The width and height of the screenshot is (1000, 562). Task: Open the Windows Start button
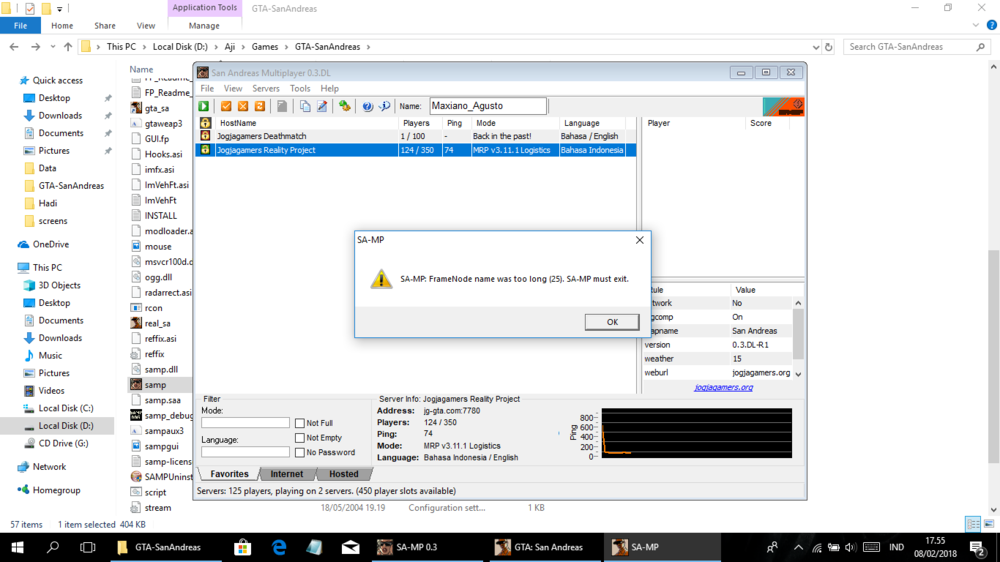[x=17, y=547]
